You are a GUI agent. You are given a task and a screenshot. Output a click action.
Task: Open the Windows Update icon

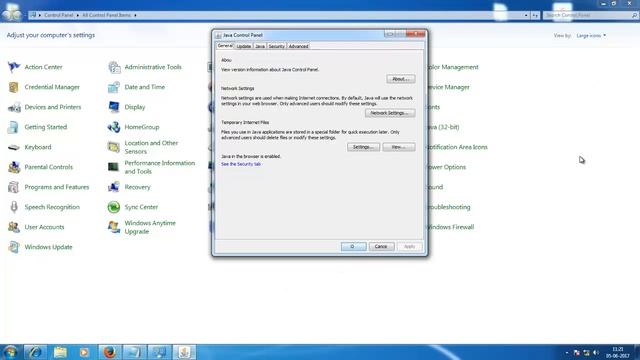14,247
